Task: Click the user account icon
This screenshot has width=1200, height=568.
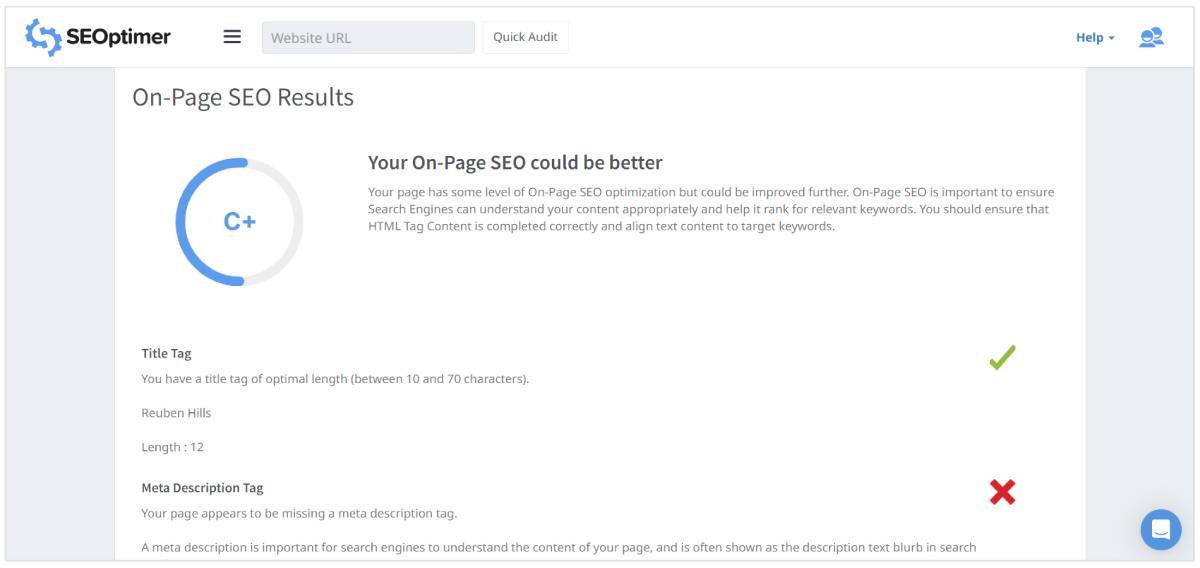Action: tap(1151, 38)
